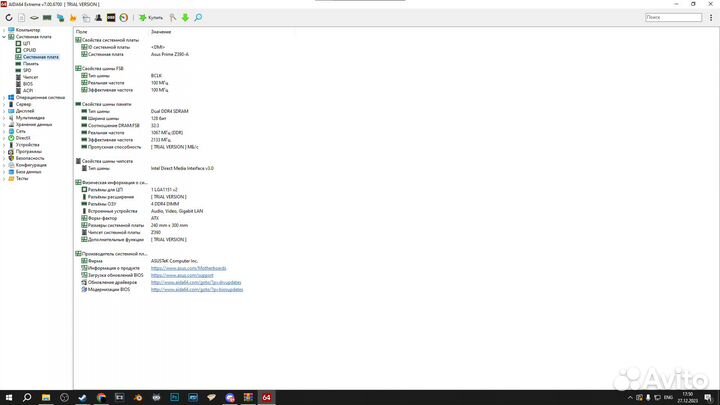Select База данных in the tree
The image size is (720, 405).
click(x=28, y=172)
